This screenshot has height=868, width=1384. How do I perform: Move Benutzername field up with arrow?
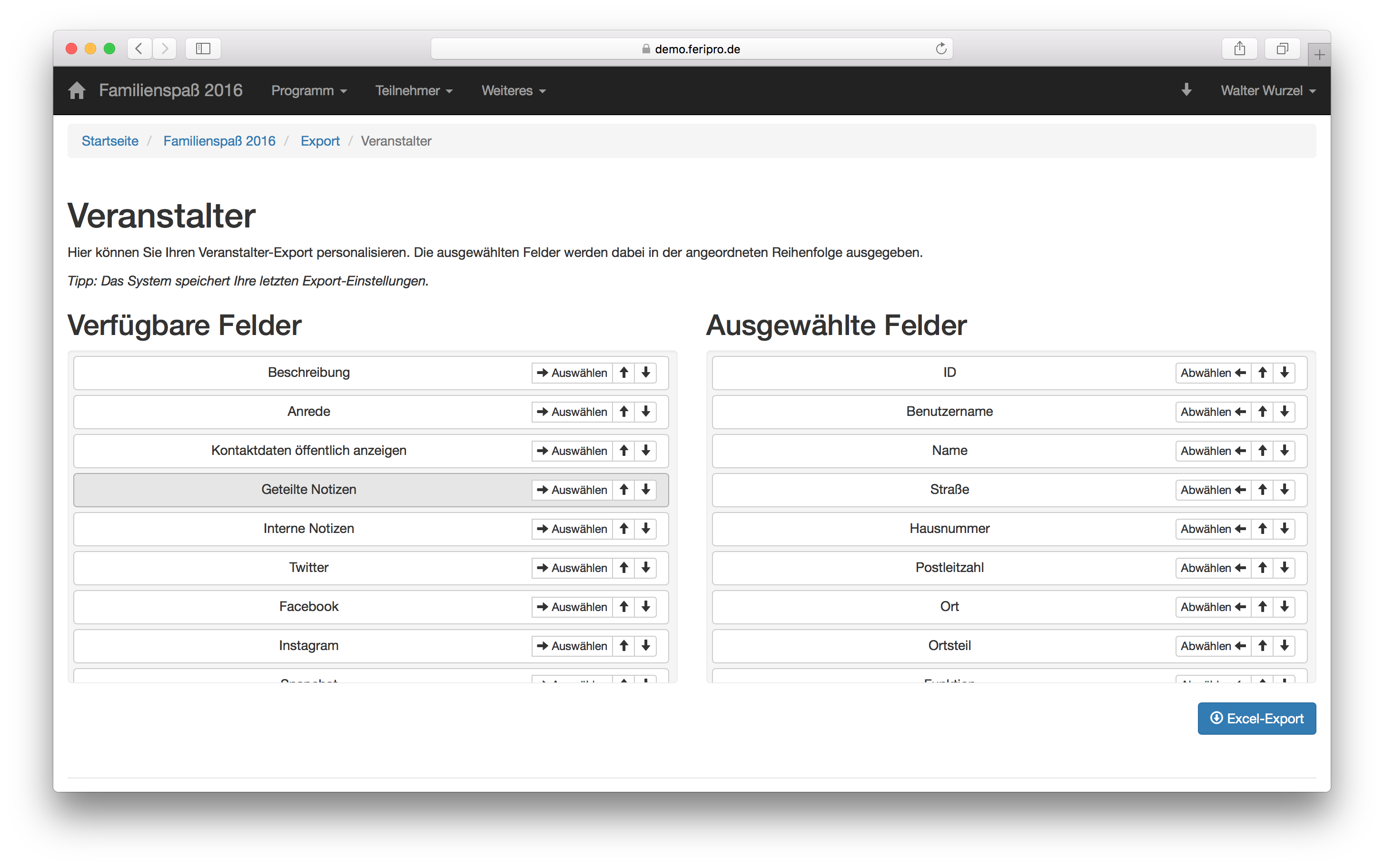point(1262,412)
